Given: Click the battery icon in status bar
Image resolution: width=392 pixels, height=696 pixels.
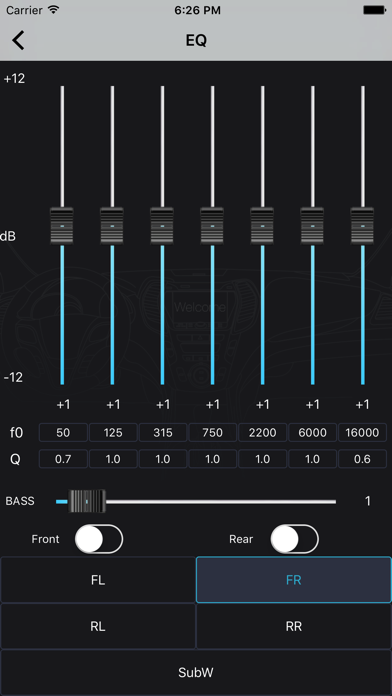Looking at the screenshot, I should pos(375,10).
